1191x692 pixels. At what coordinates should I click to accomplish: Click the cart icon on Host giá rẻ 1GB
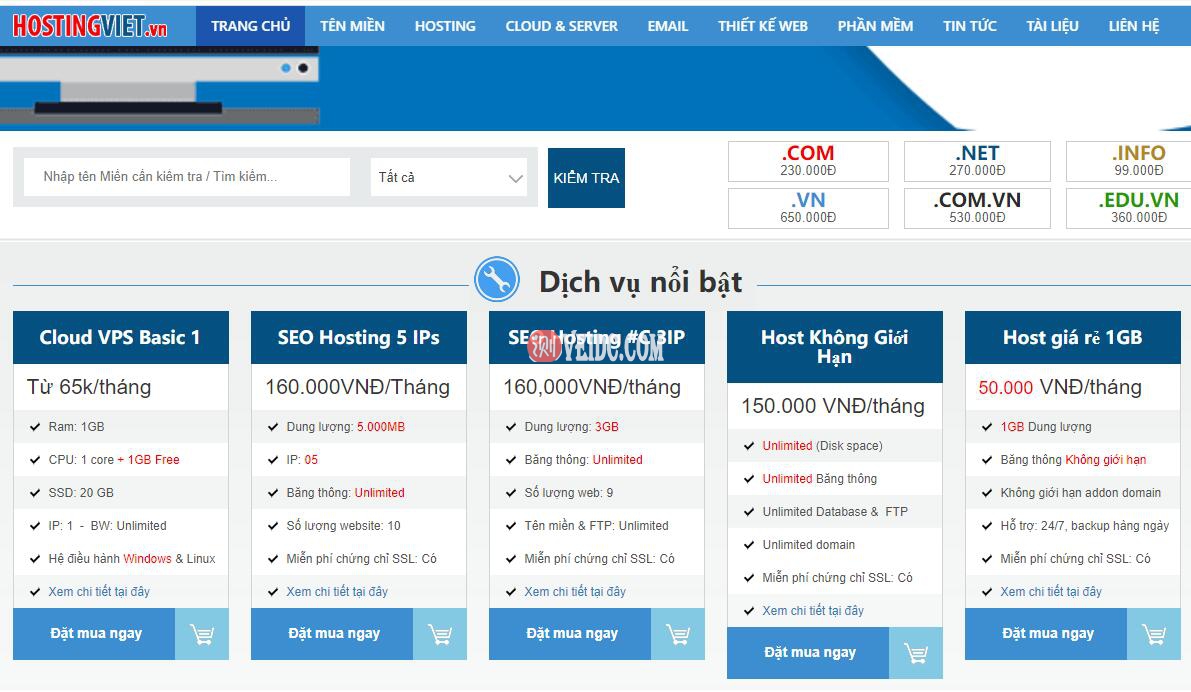[1154, 634]
